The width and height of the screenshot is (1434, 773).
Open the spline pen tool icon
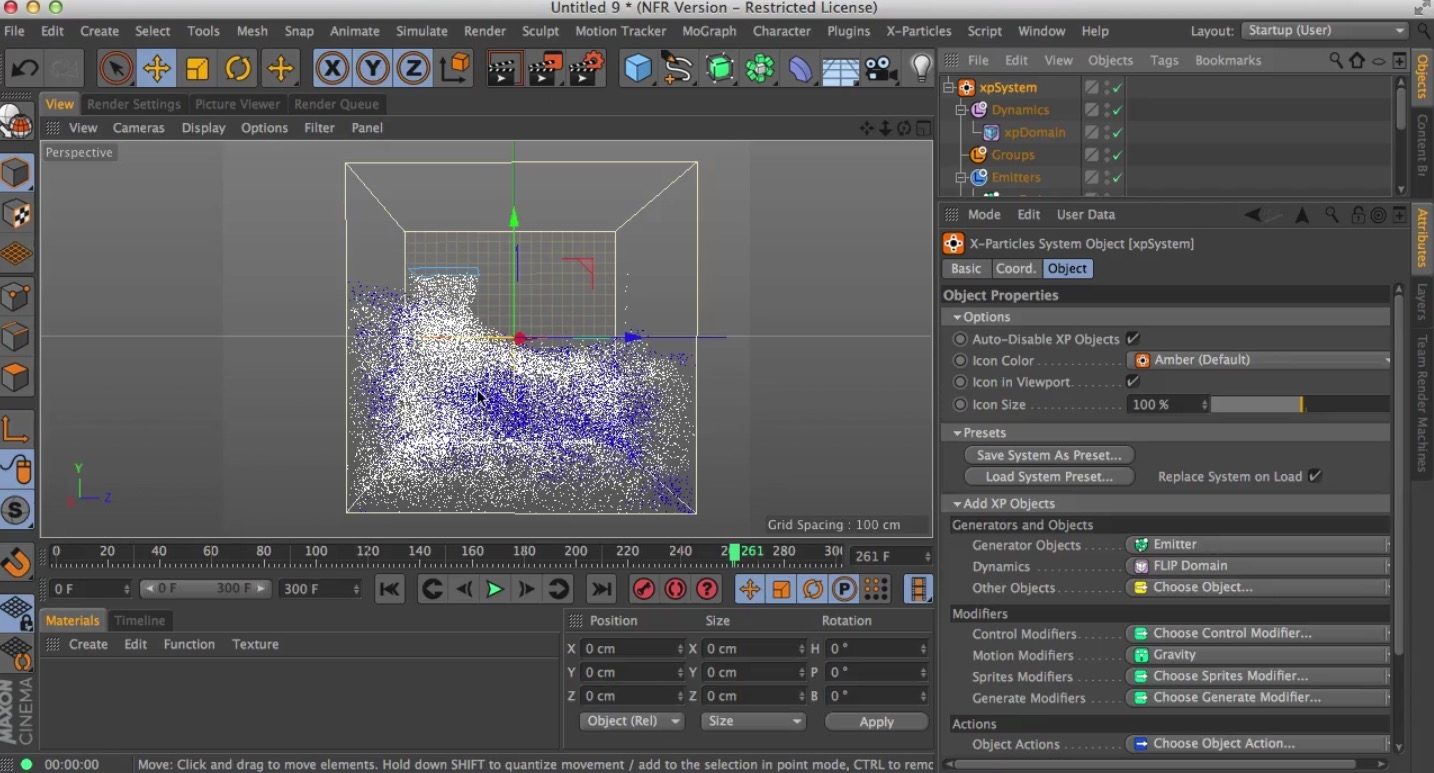point(678,68)
